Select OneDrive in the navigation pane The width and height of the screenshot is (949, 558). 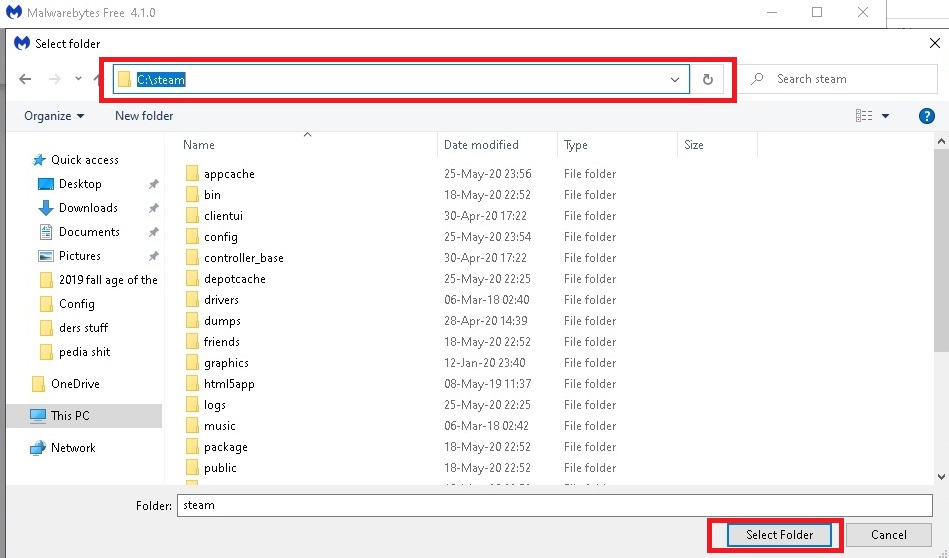(x=65, y=384)
